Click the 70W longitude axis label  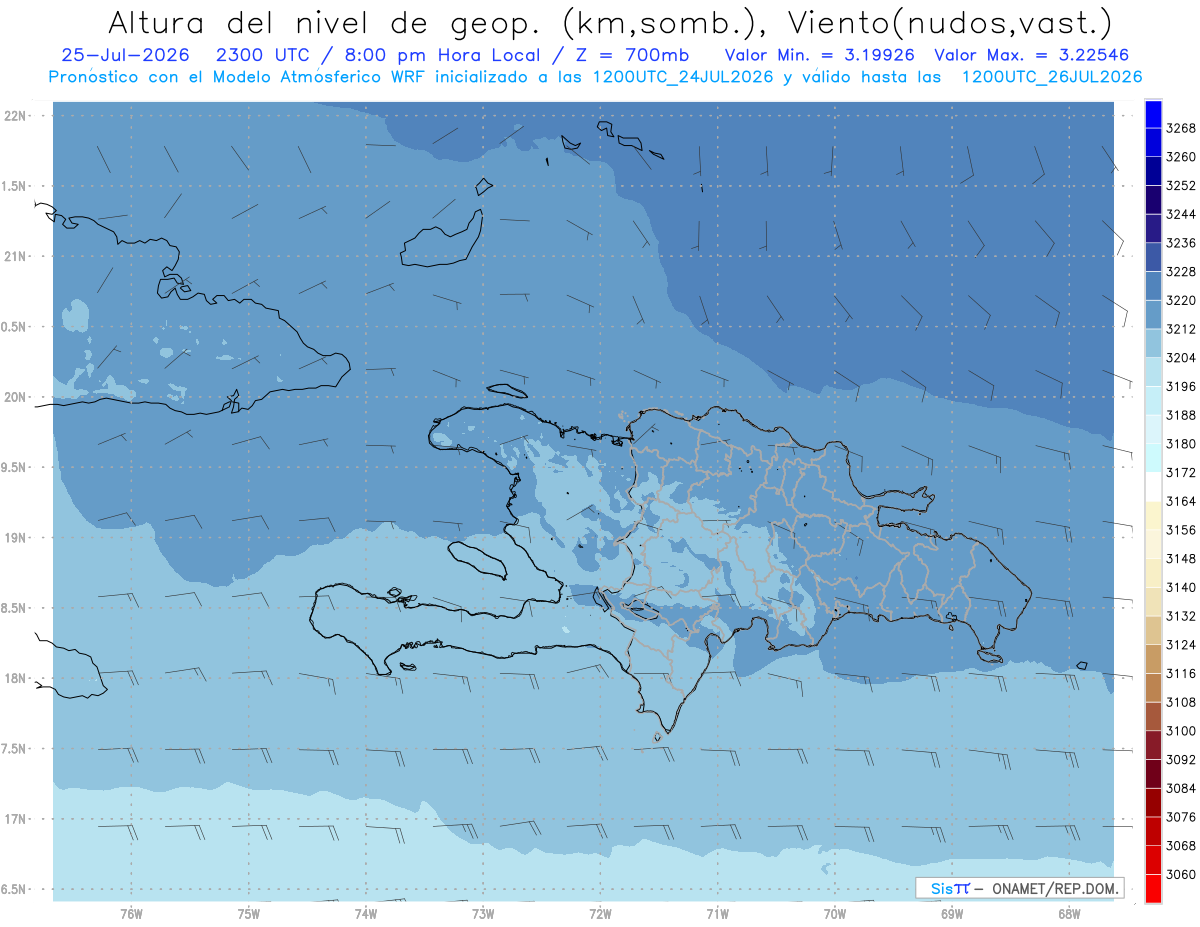(835, 913)
